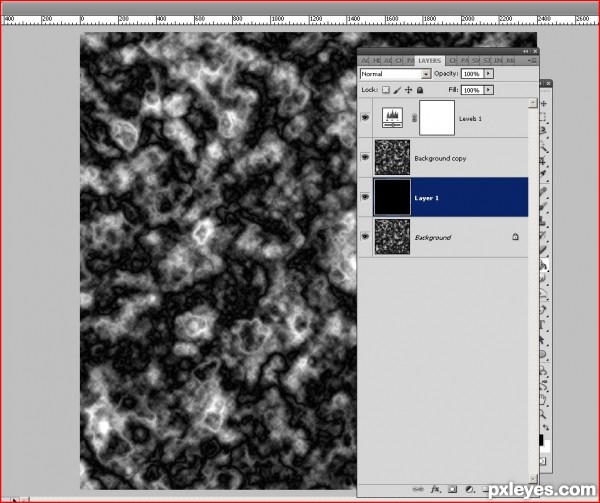The height and width of the screenshot is (503, 600).
Task: Click the black foreground color swatch
Action: click(x=541, y=440)
